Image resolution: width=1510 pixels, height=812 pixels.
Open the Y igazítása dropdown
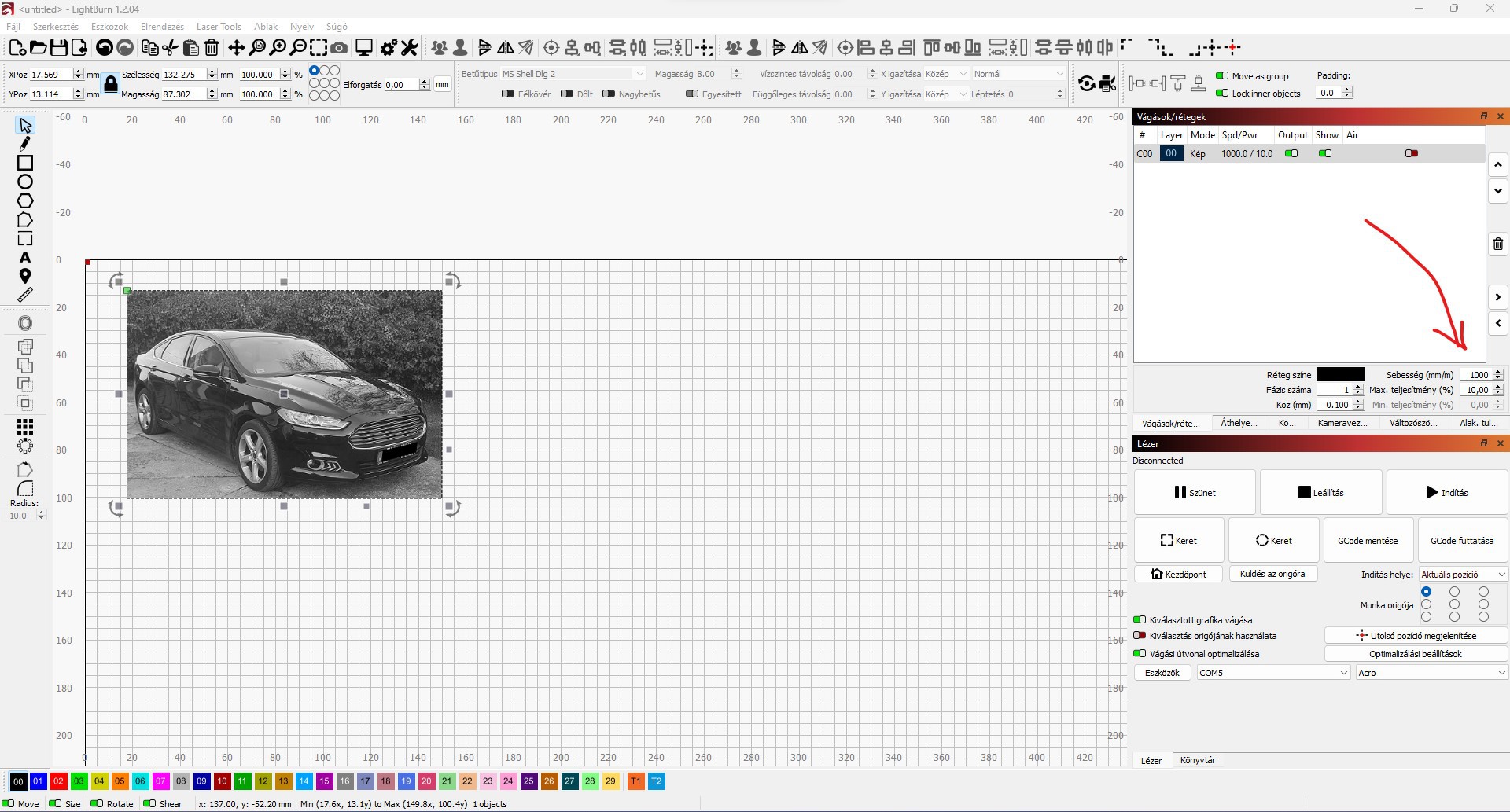(x=946, y=94)
